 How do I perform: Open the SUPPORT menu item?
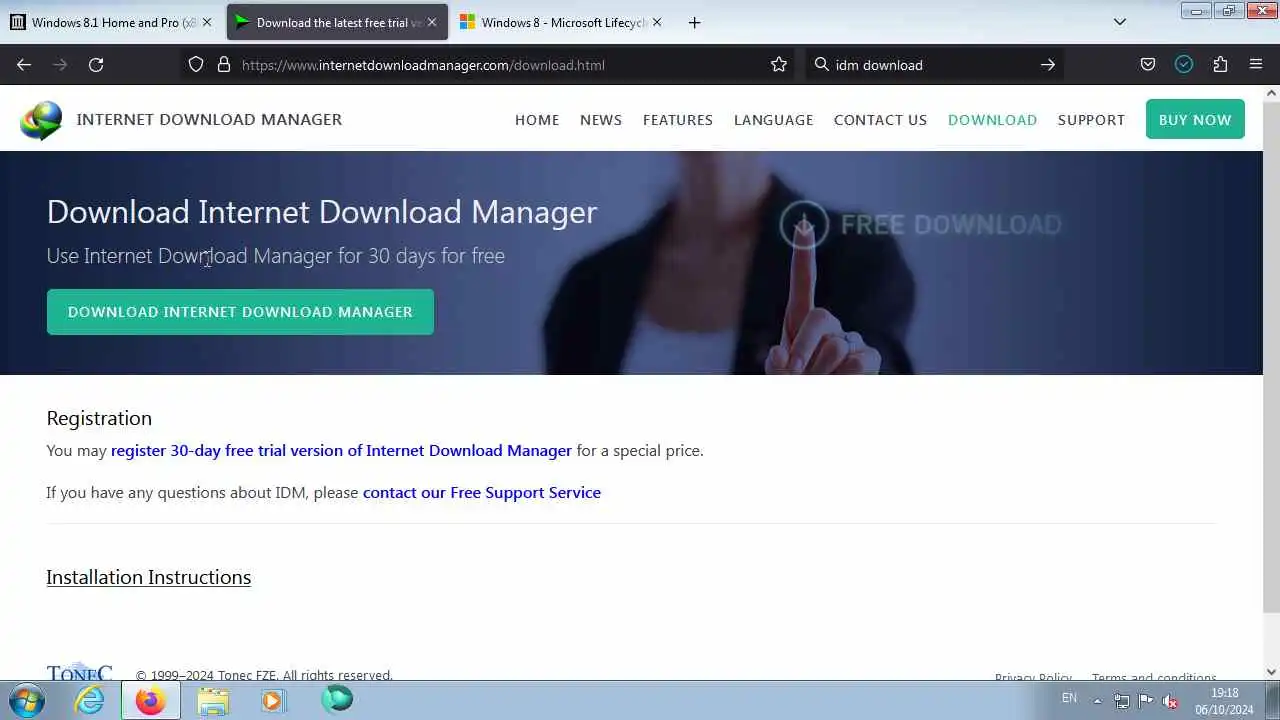1091,120
